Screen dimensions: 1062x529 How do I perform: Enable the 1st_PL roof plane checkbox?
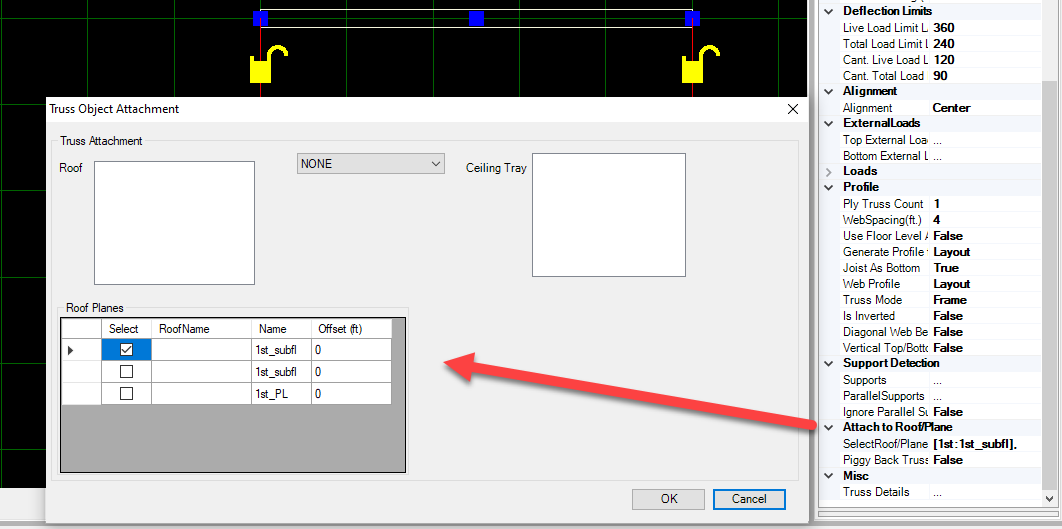point(126,394)
